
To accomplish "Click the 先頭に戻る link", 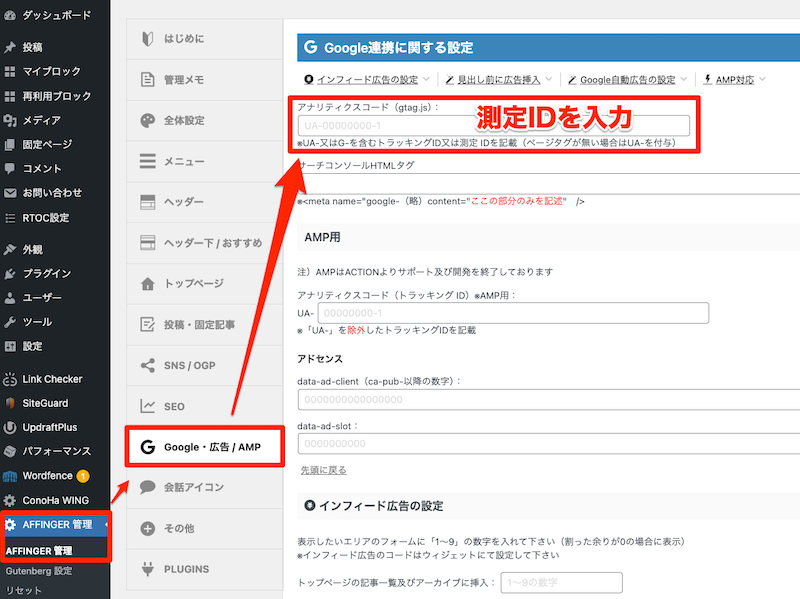I will [323, 469].
